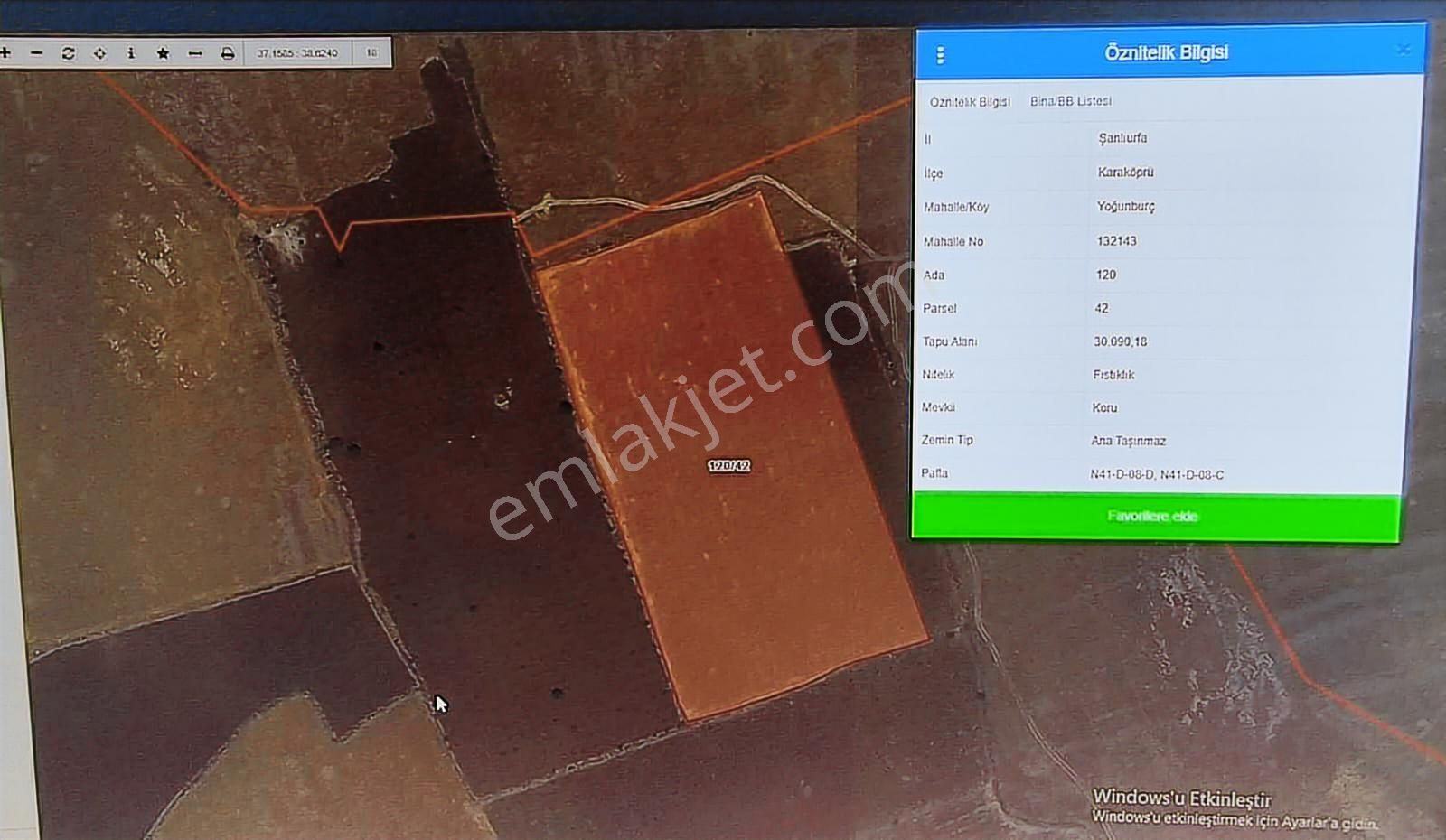The image size is (1446, 840).
Task: Click the Windows'u Etkinleştir watermark text
Action: [1181, 798]
